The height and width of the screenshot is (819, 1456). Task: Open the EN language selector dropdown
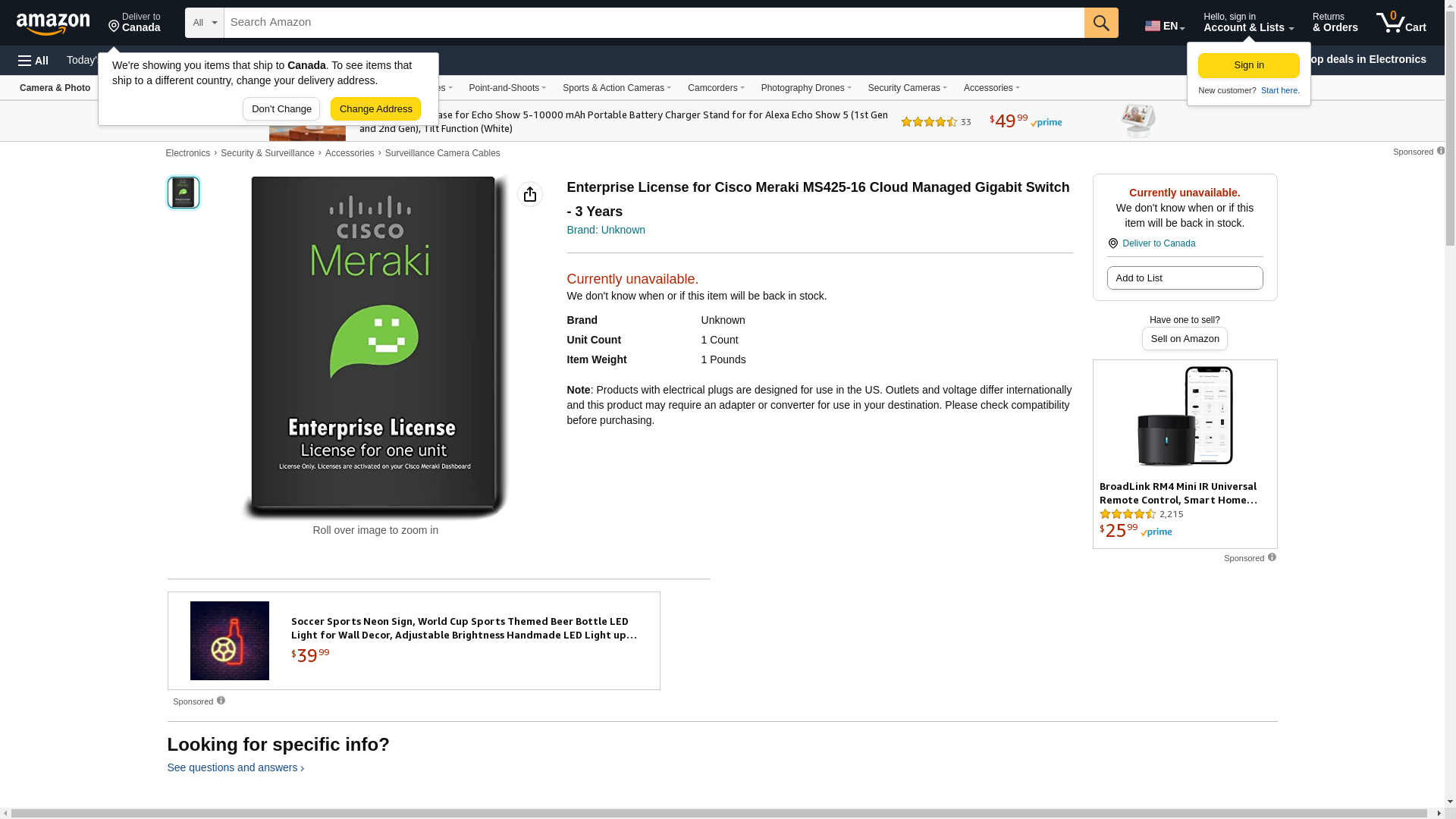tap(1165, 26)
